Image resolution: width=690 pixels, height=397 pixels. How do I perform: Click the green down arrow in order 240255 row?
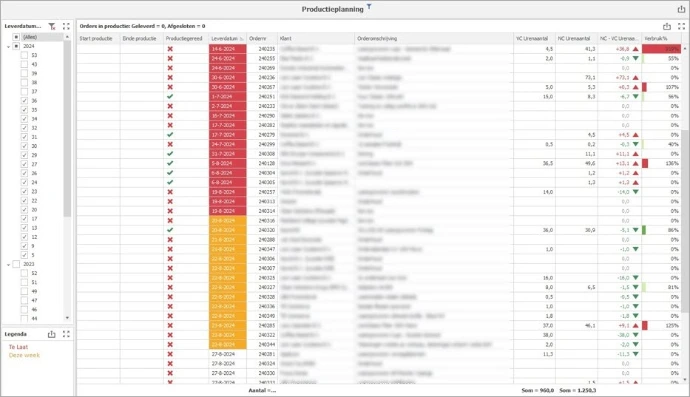(635, 59)
